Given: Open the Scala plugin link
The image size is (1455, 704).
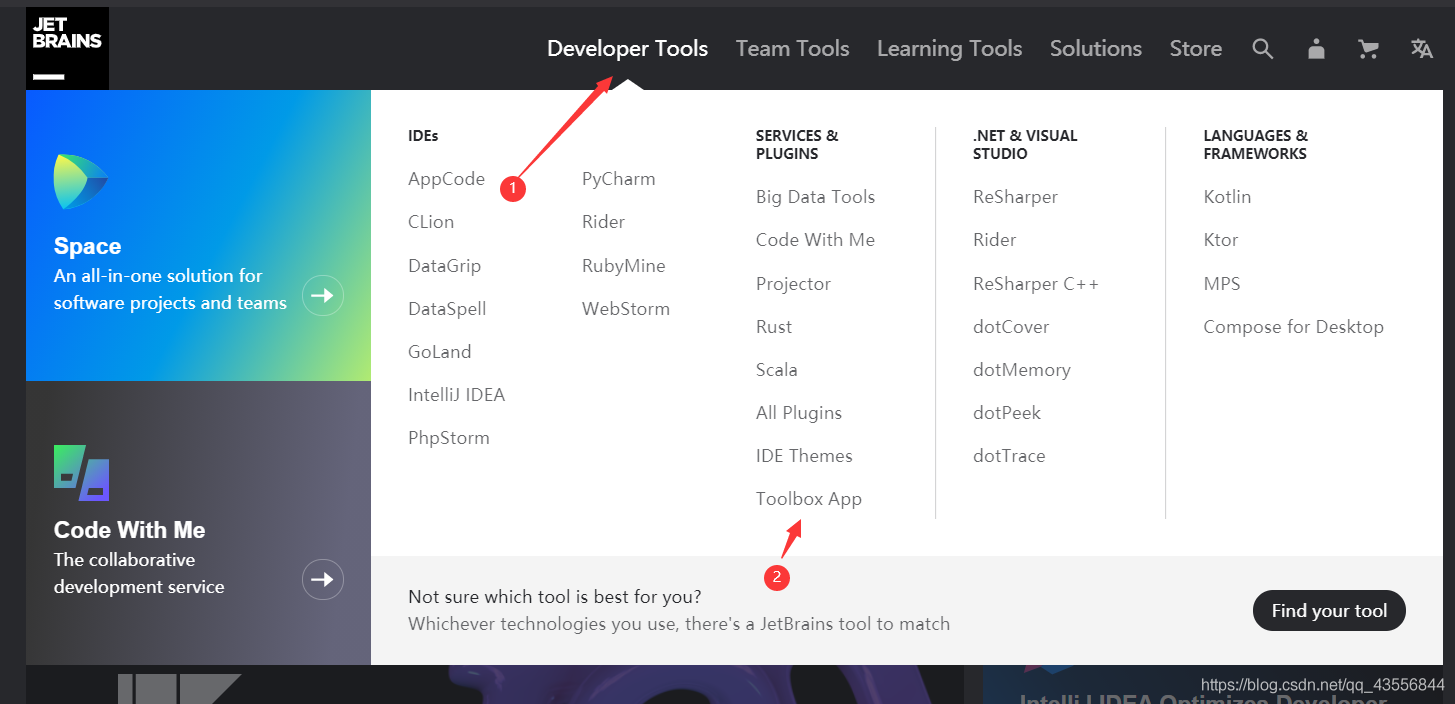Looking at the screenshot, I should point(776,370).
